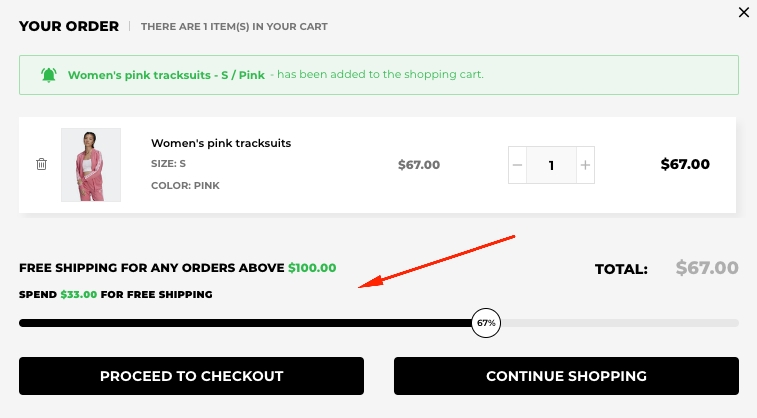Increase quantity with the plus button
Image resolution: width=757 pixels, height=418 pixels.
tap(585, 165)
